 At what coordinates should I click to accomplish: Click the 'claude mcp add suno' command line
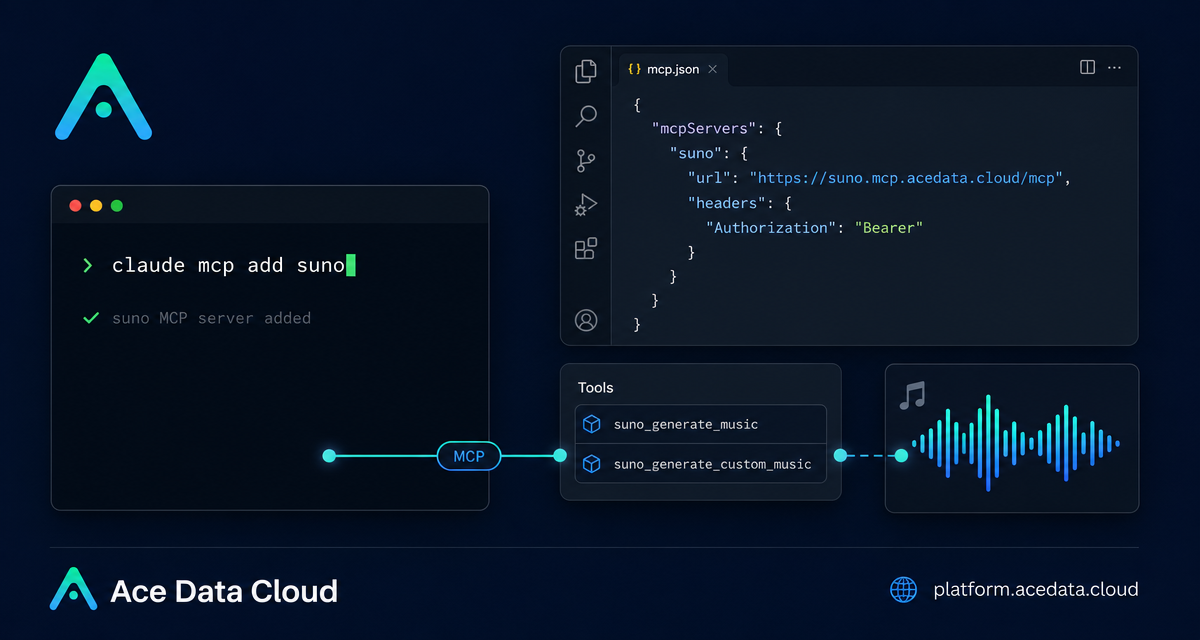click(x=228, y=265)
